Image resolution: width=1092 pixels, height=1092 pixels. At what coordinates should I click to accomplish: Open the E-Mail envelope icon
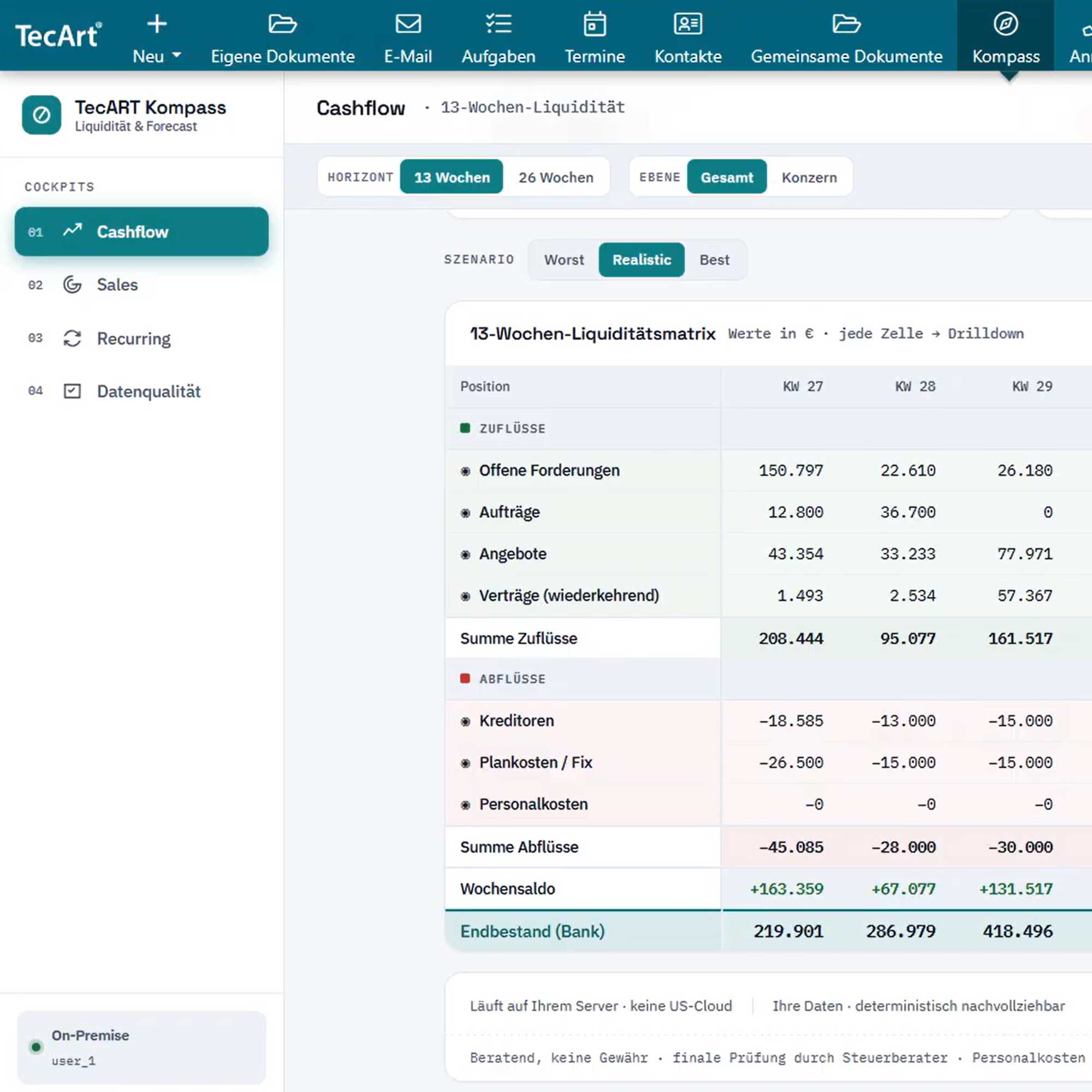[408, 23]
